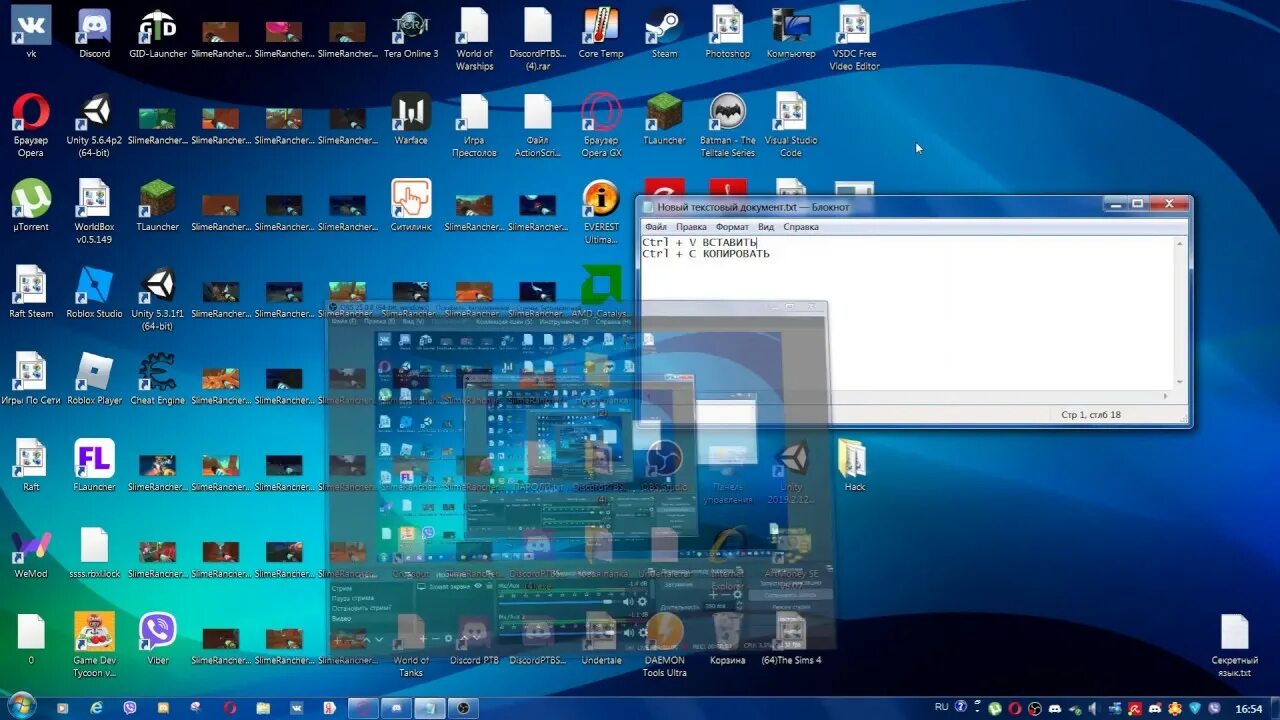This screenshot has width=1280, height=720.
Task: Select the Raft Steam desktop icon
Action: coord(31,292)
